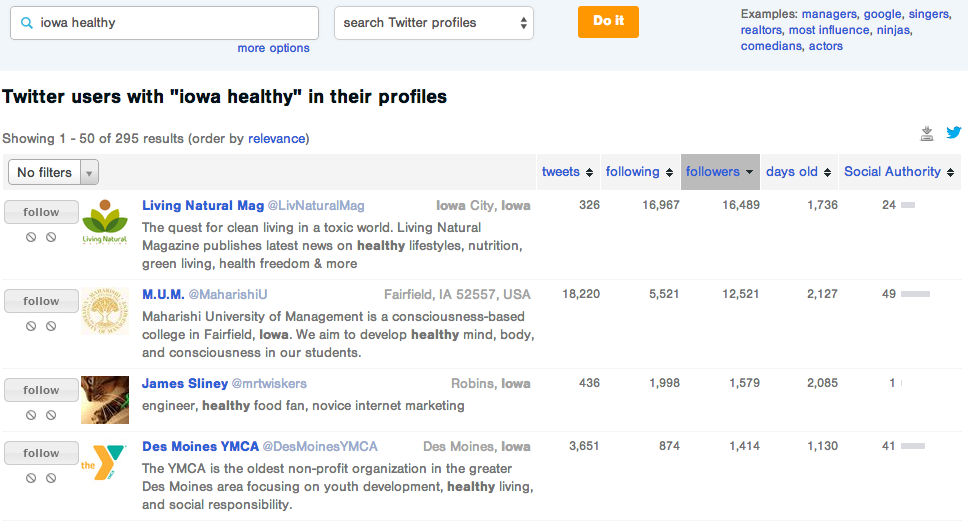Click the 16,489 followers value
The width and height of the screenshot is (968, 527).
tap(741, 205)
